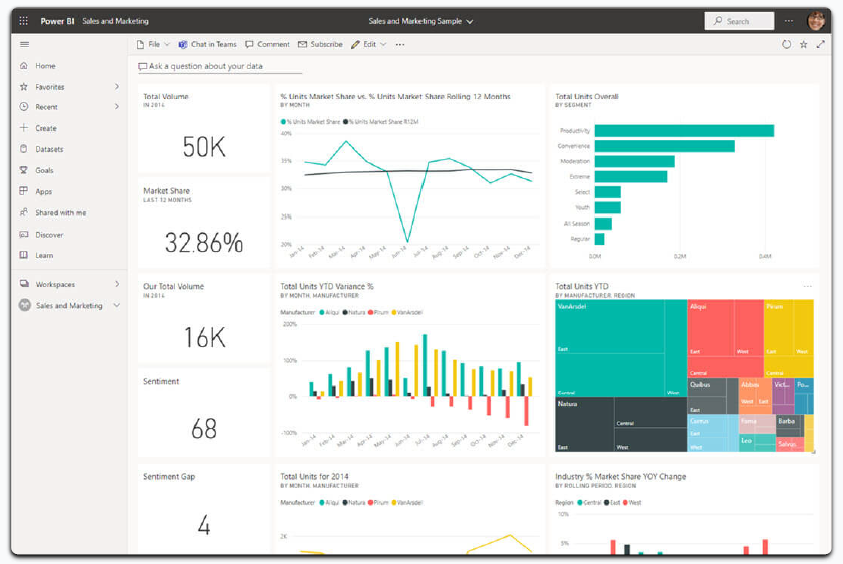Open Apps in the left navigation
Screen dimensions: 843x564
pyautogui.click(x=43, y=191)
